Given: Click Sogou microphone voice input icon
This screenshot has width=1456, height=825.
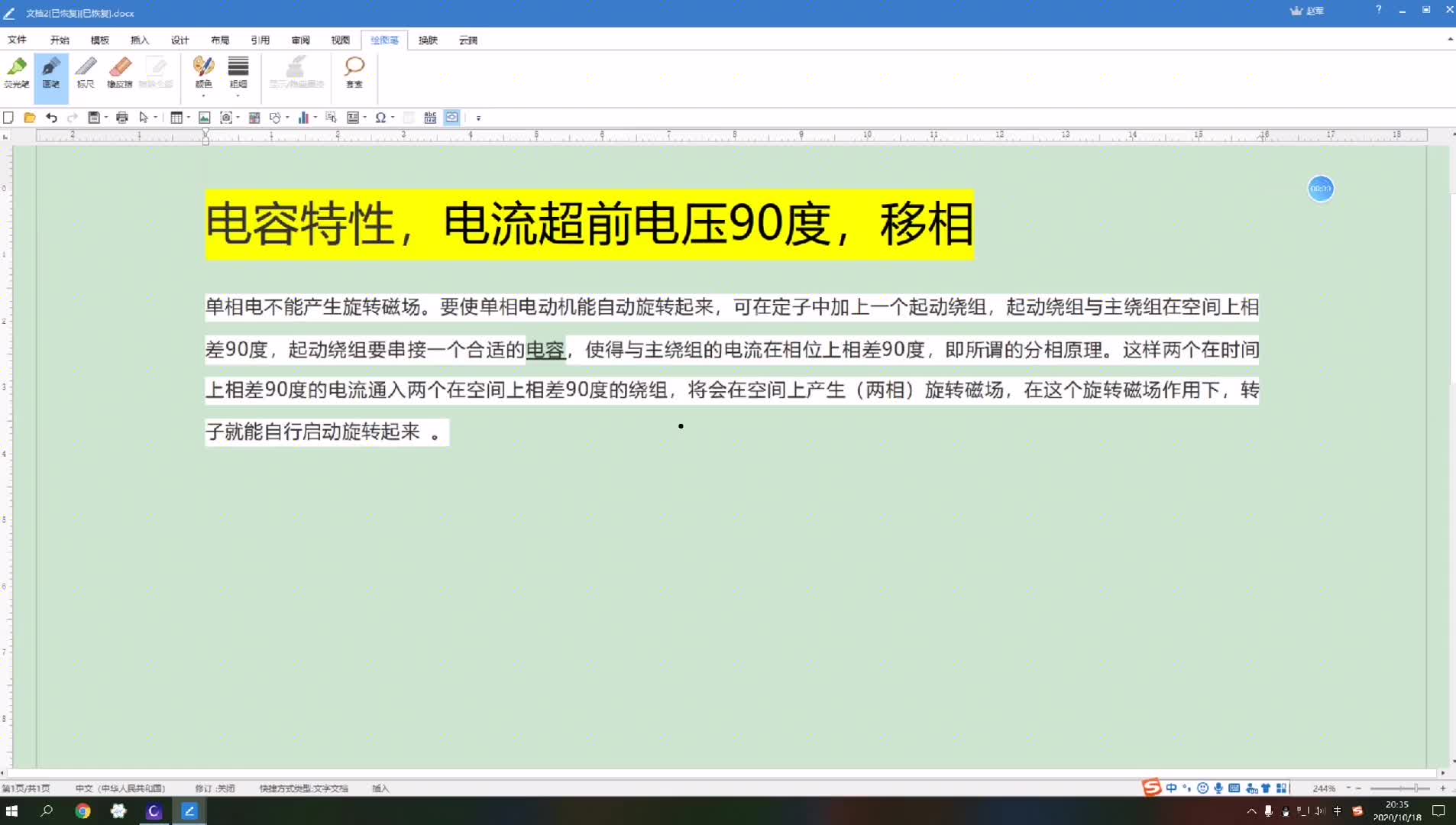Looking at the screenshot, I should (1218, 788).
